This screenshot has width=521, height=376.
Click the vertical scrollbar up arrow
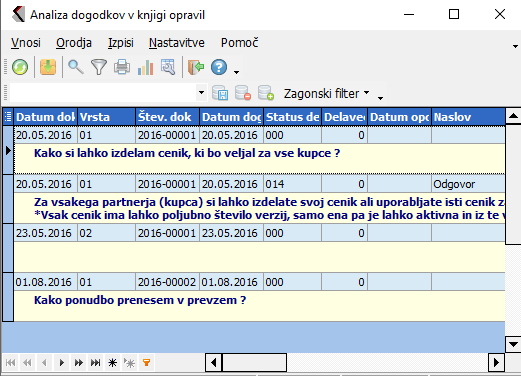tap(513, 116)
